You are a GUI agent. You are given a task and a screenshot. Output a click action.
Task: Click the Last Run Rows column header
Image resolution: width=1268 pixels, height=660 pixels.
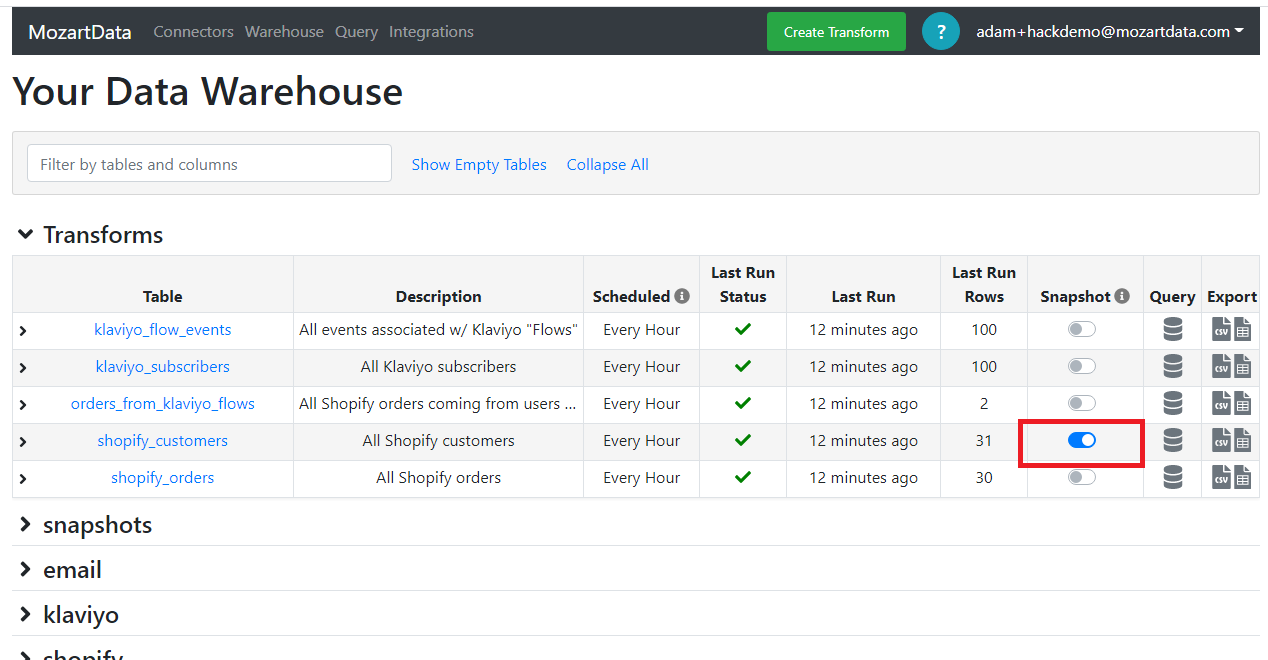tap(984, 284)
